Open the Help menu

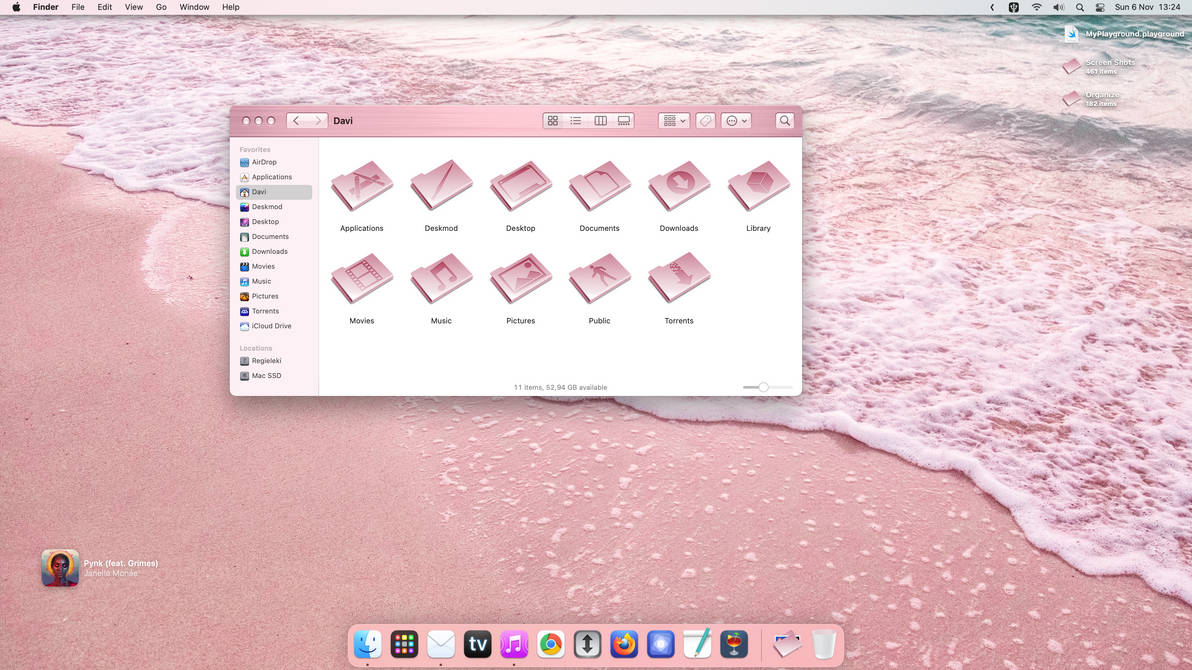click(230, 7)
